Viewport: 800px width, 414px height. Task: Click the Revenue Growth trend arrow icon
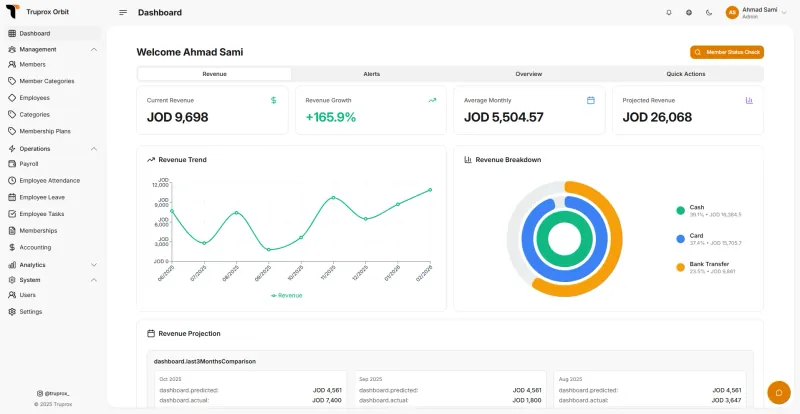(432, 101)
